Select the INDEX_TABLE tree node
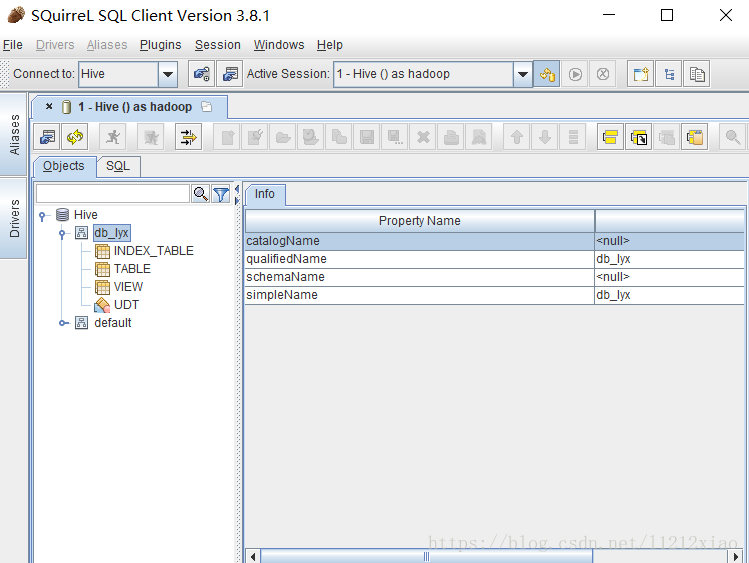Viewport: 749px width, 563px height. coord(154,251)
